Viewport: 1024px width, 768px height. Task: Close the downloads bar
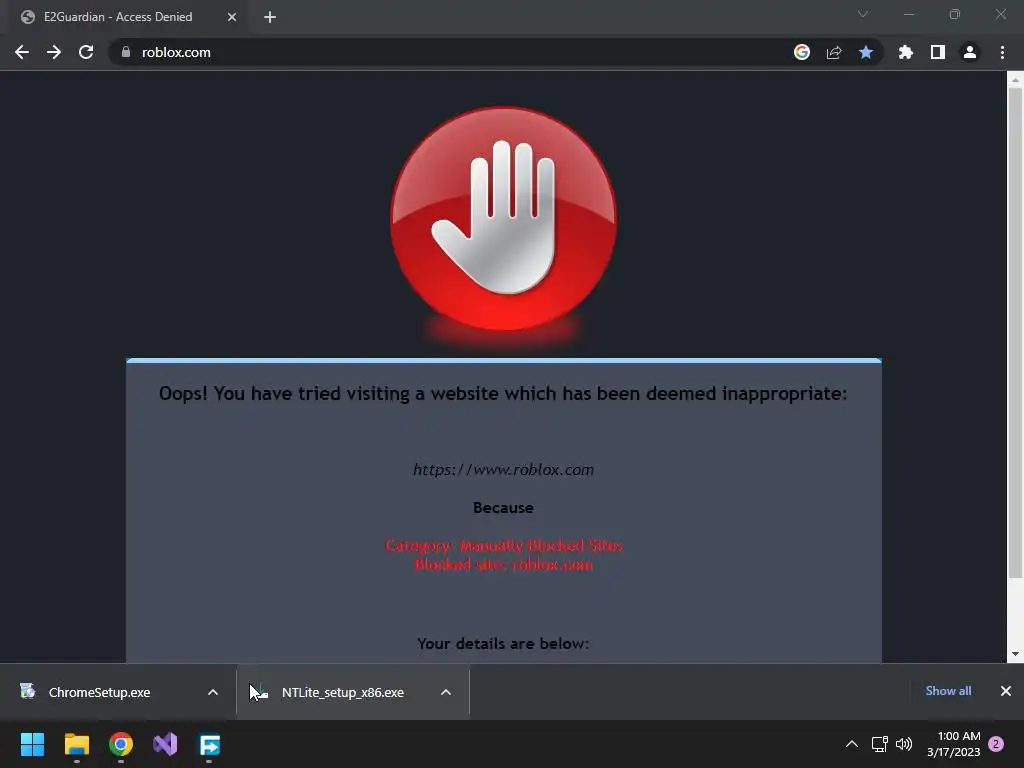click(1006, 691)
